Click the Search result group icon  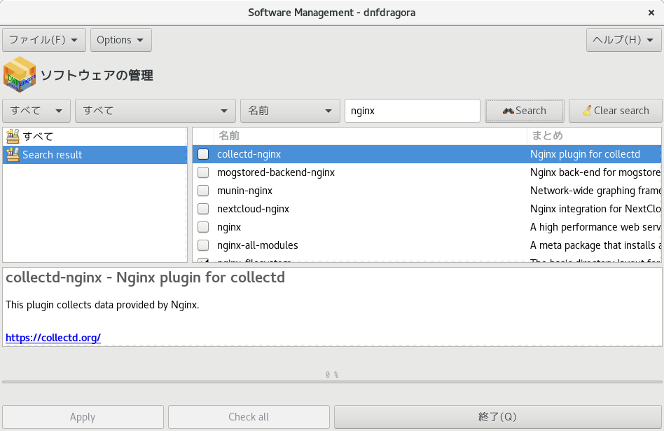pyautogui.click(x=13, y=155)
